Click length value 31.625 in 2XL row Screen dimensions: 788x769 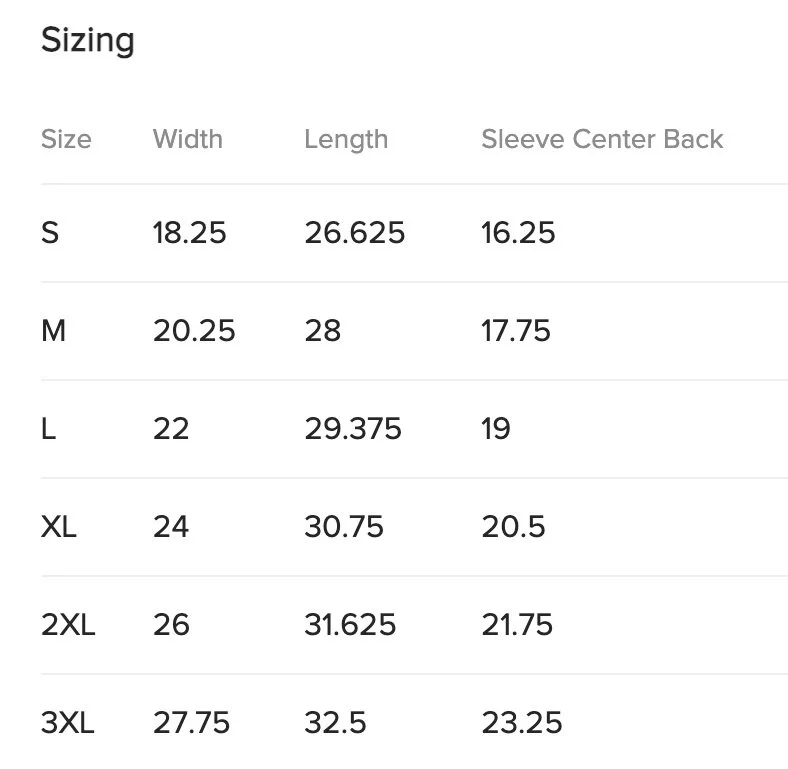point(350,625)
